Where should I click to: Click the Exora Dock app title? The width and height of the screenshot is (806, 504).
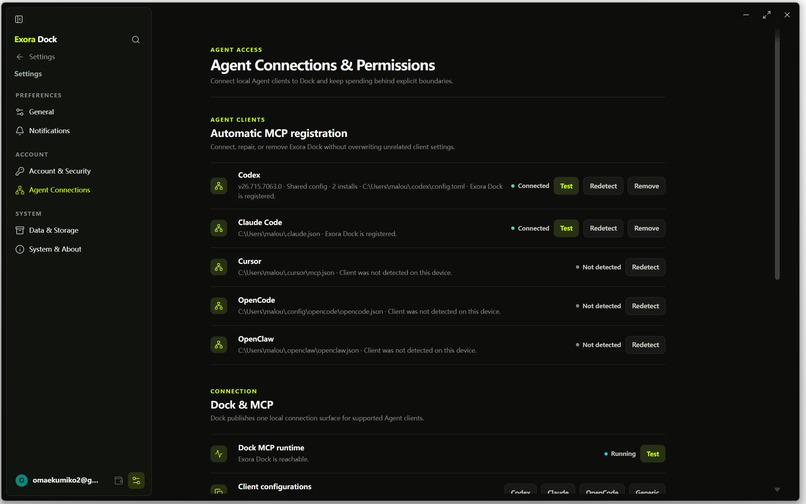(x=35, y=39)
